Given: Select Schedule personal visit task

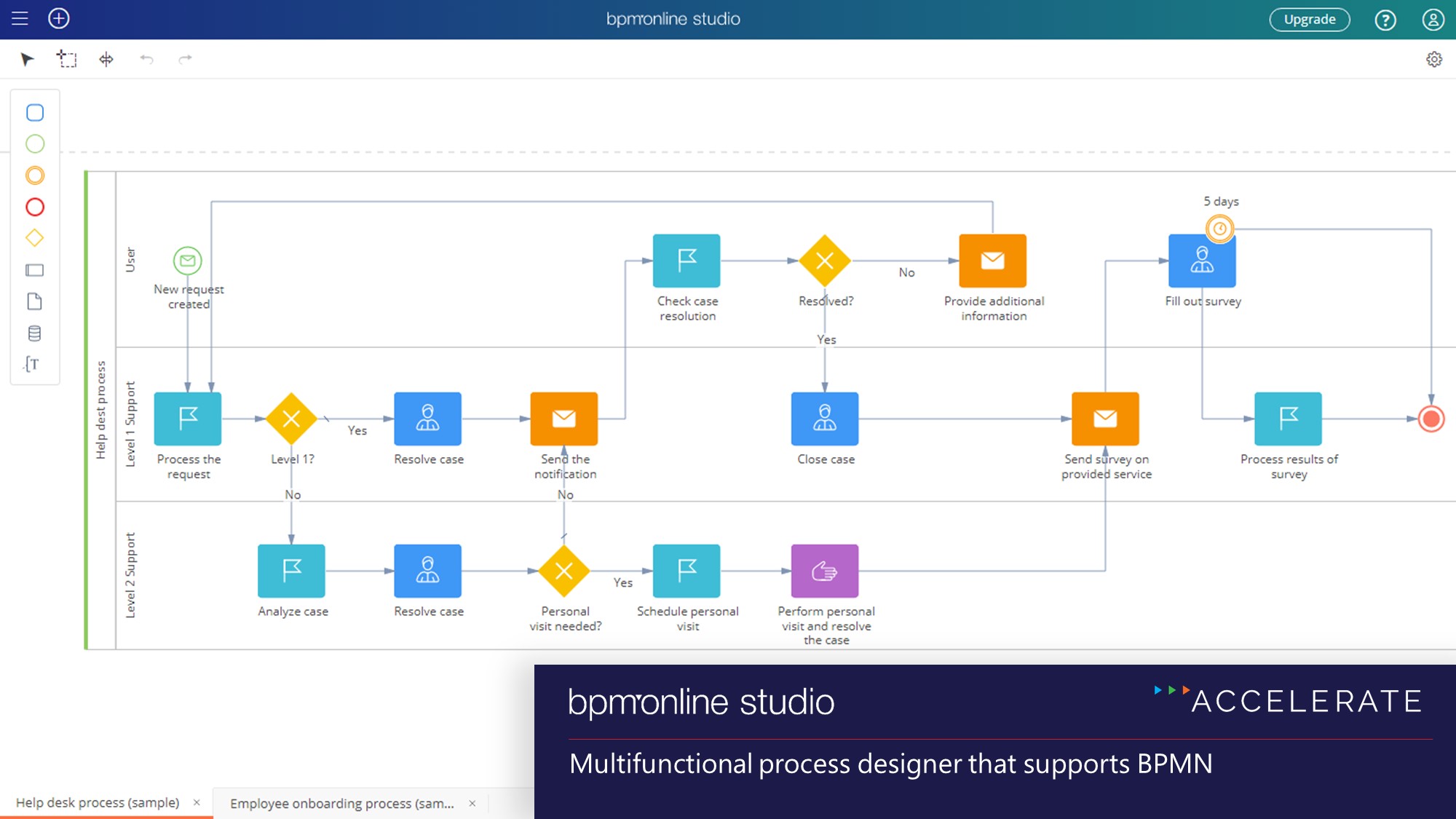Looking at the screenshot, I should pos(687,571).
